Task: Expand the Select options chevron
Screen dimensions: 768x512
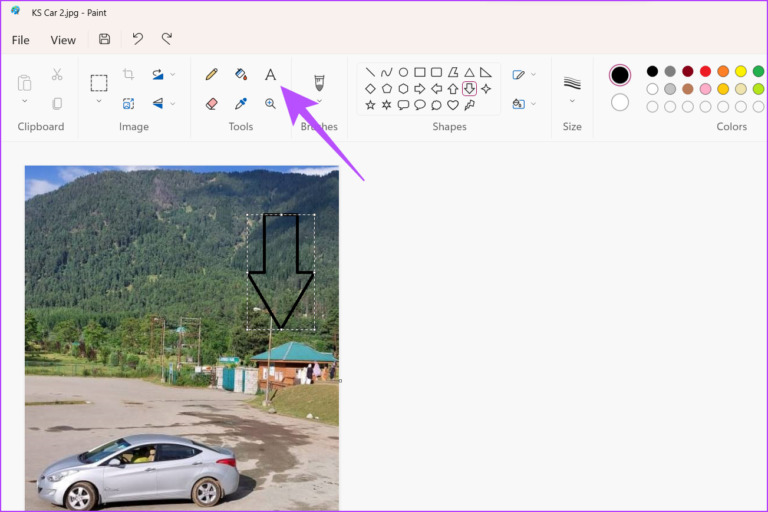Action: 99,101
